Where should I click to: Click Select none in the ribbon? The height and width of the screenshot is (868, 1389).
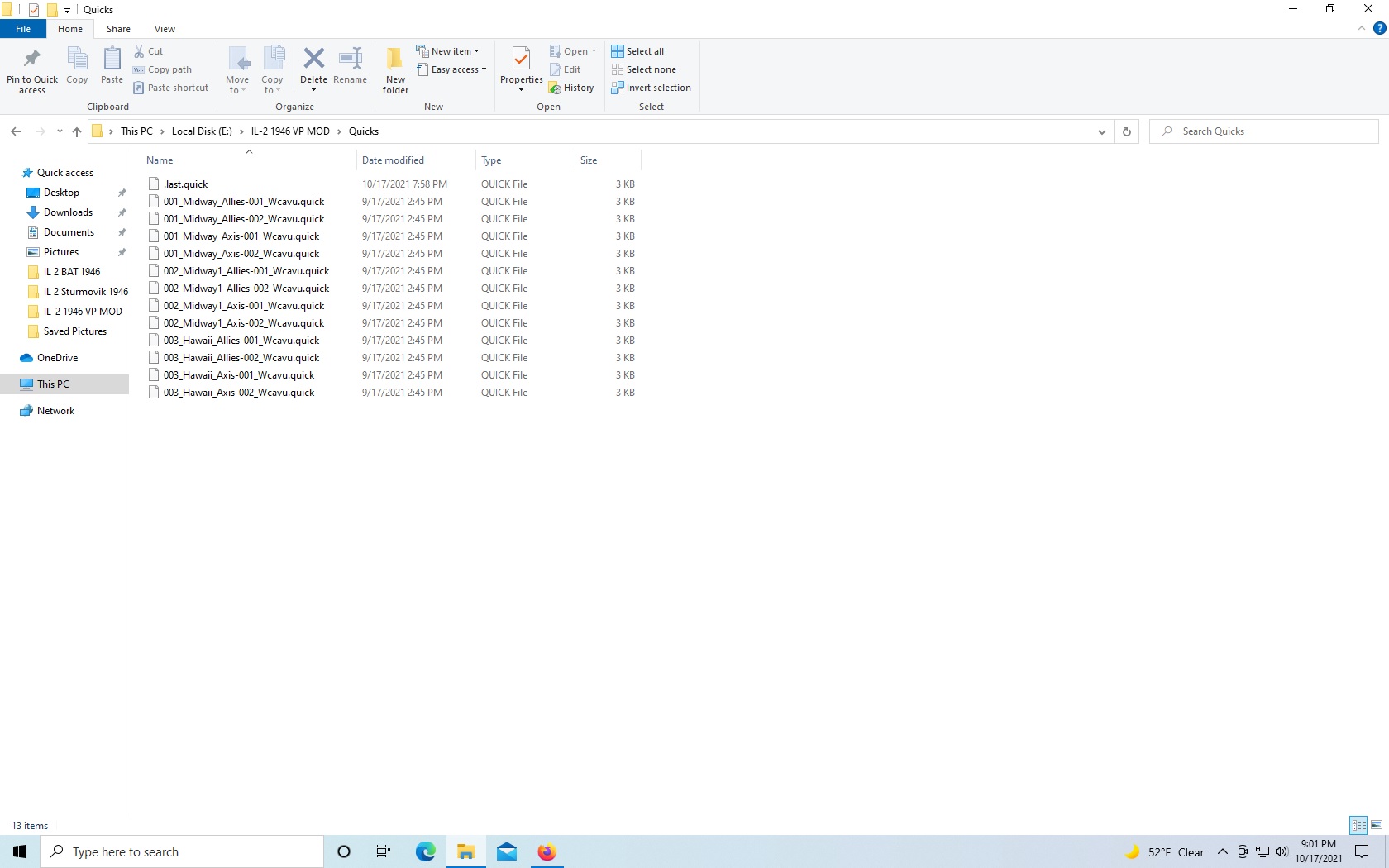coord(644,69)
